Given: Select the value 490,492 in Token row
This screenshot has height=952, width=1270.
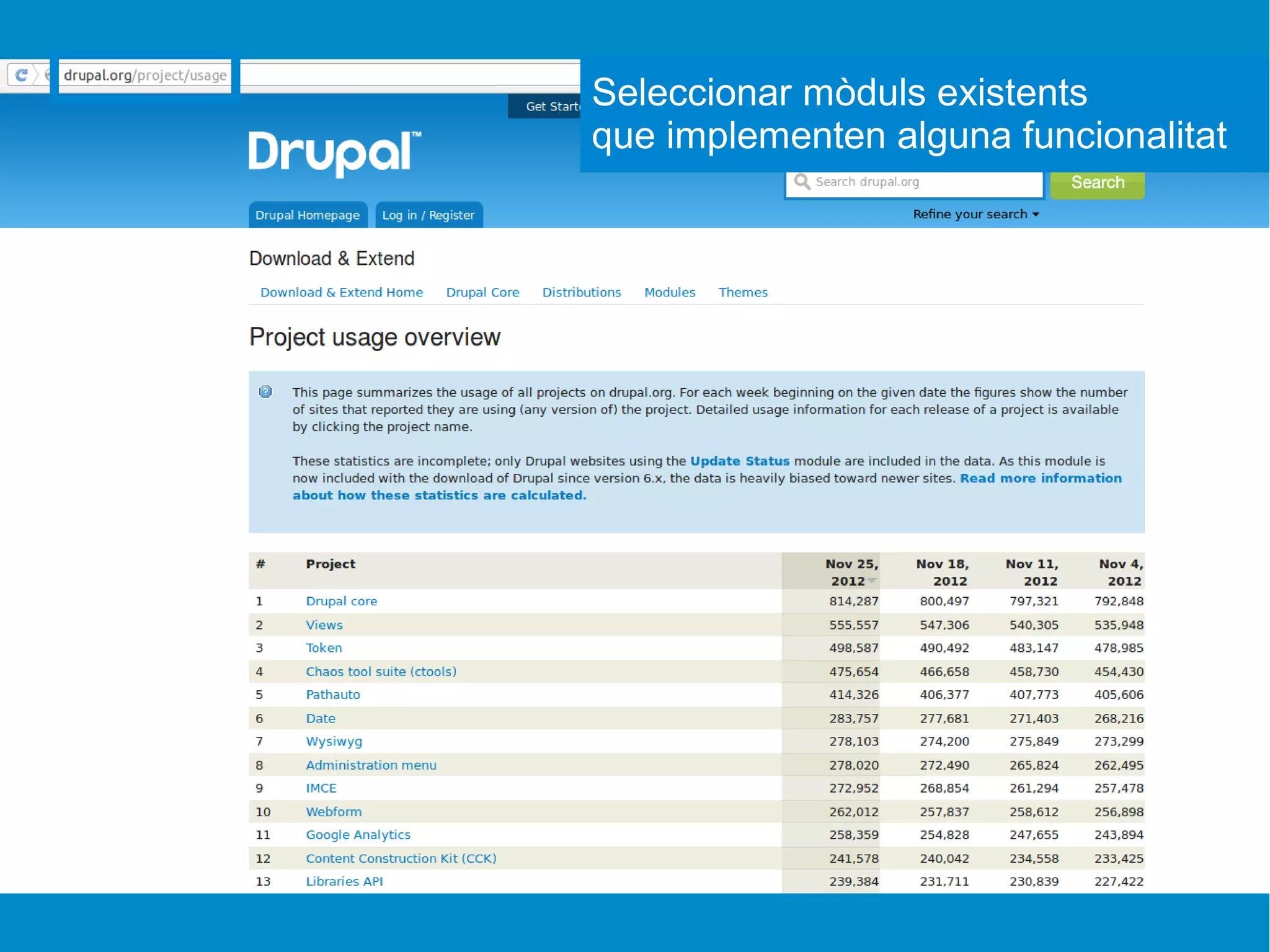Looking at the screenshot, I should click(944, 647).
